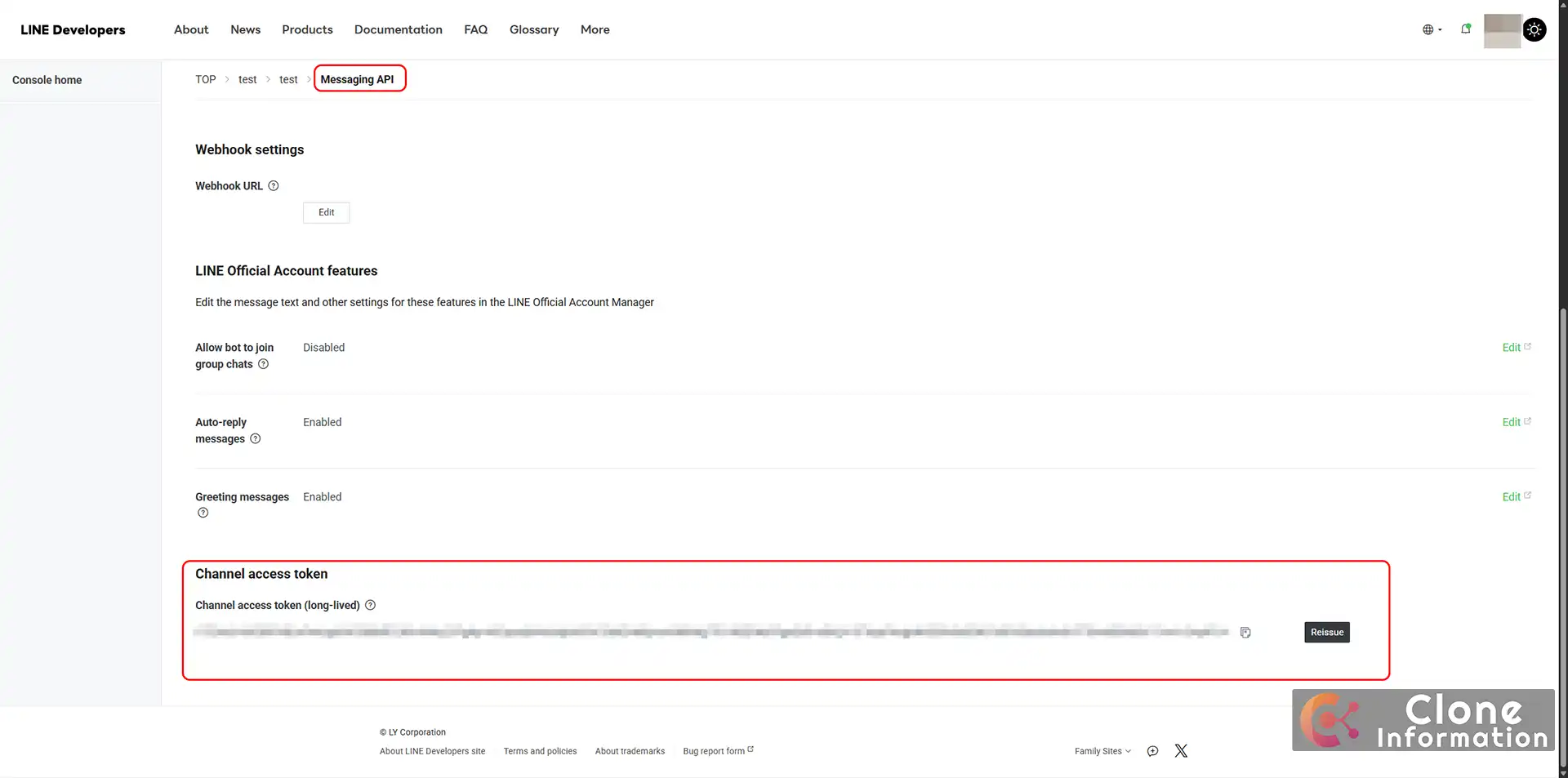Click help icon next to long-lived token
Image resolution: width=1568 pixels, height=778 pixels.
coord(371,606)
